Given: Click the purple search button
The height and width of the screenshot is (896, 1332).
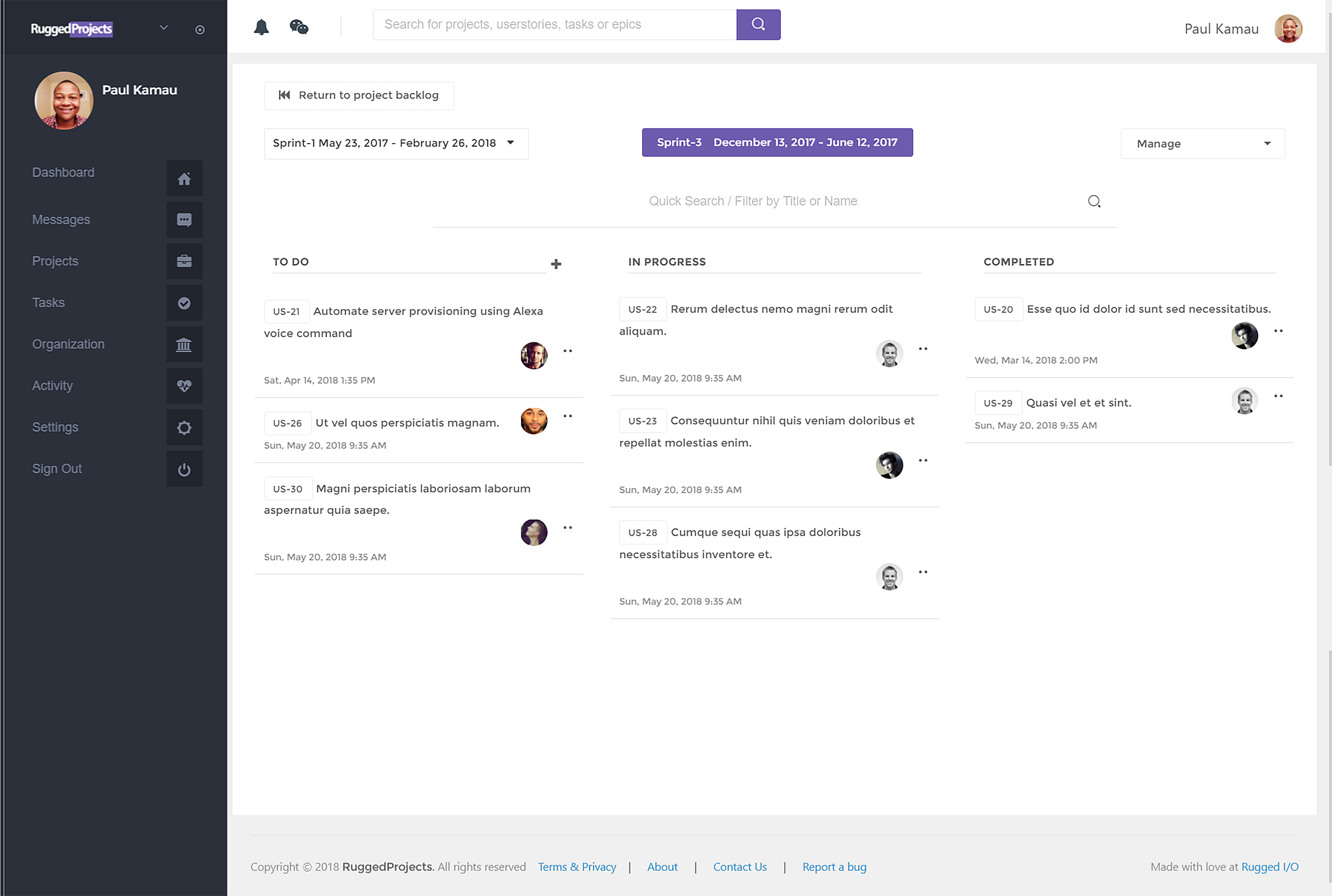Looking at the screenshot, I should [x=758, y=24].
